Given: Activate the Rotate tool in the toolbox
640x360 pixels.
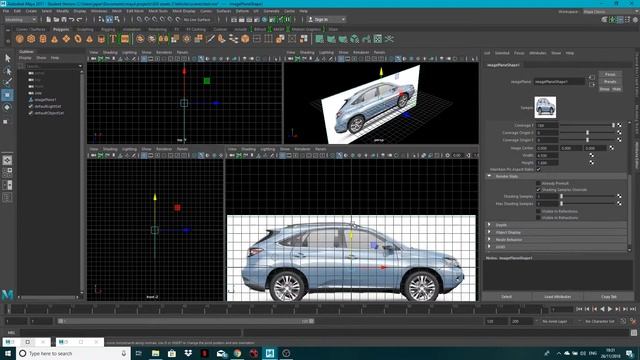Looking at the screenshot, I should [7, 107].
